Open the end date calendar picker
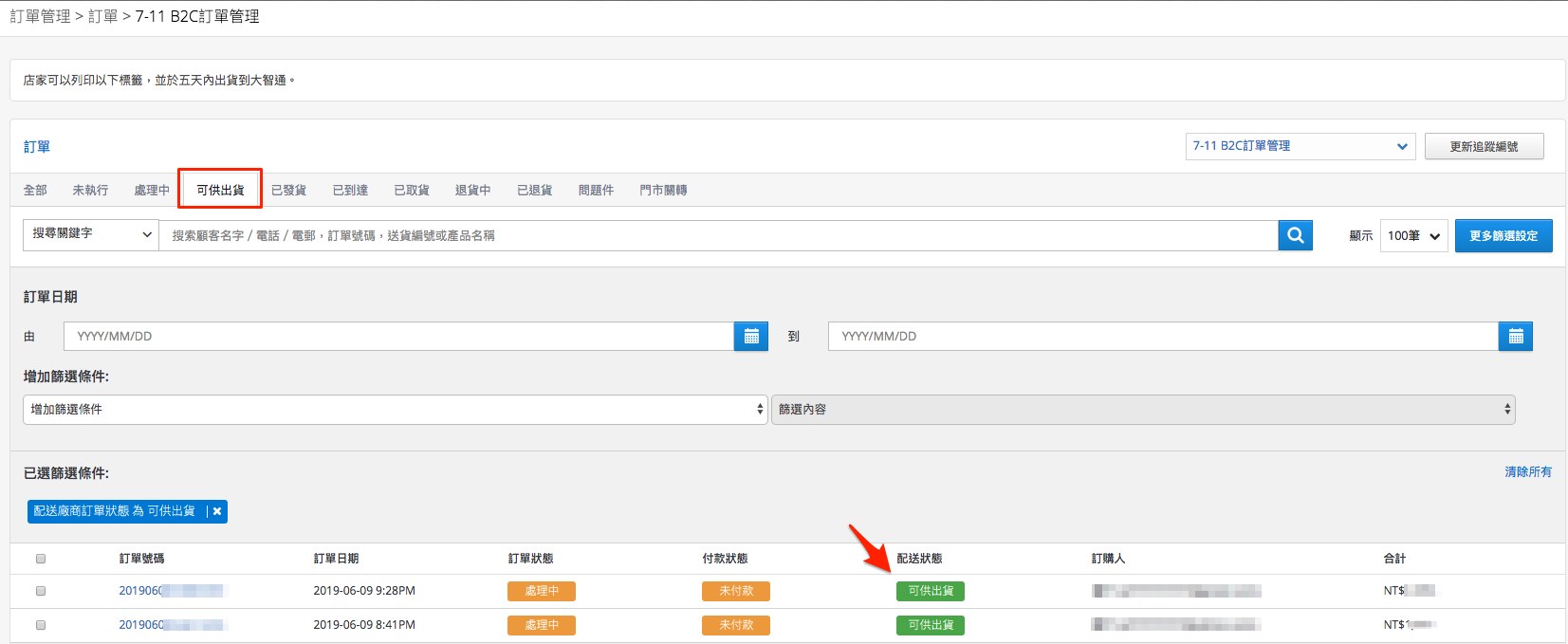This screenshot has width=1568, height=644. pyautogui.click(x=1516, y=336)
